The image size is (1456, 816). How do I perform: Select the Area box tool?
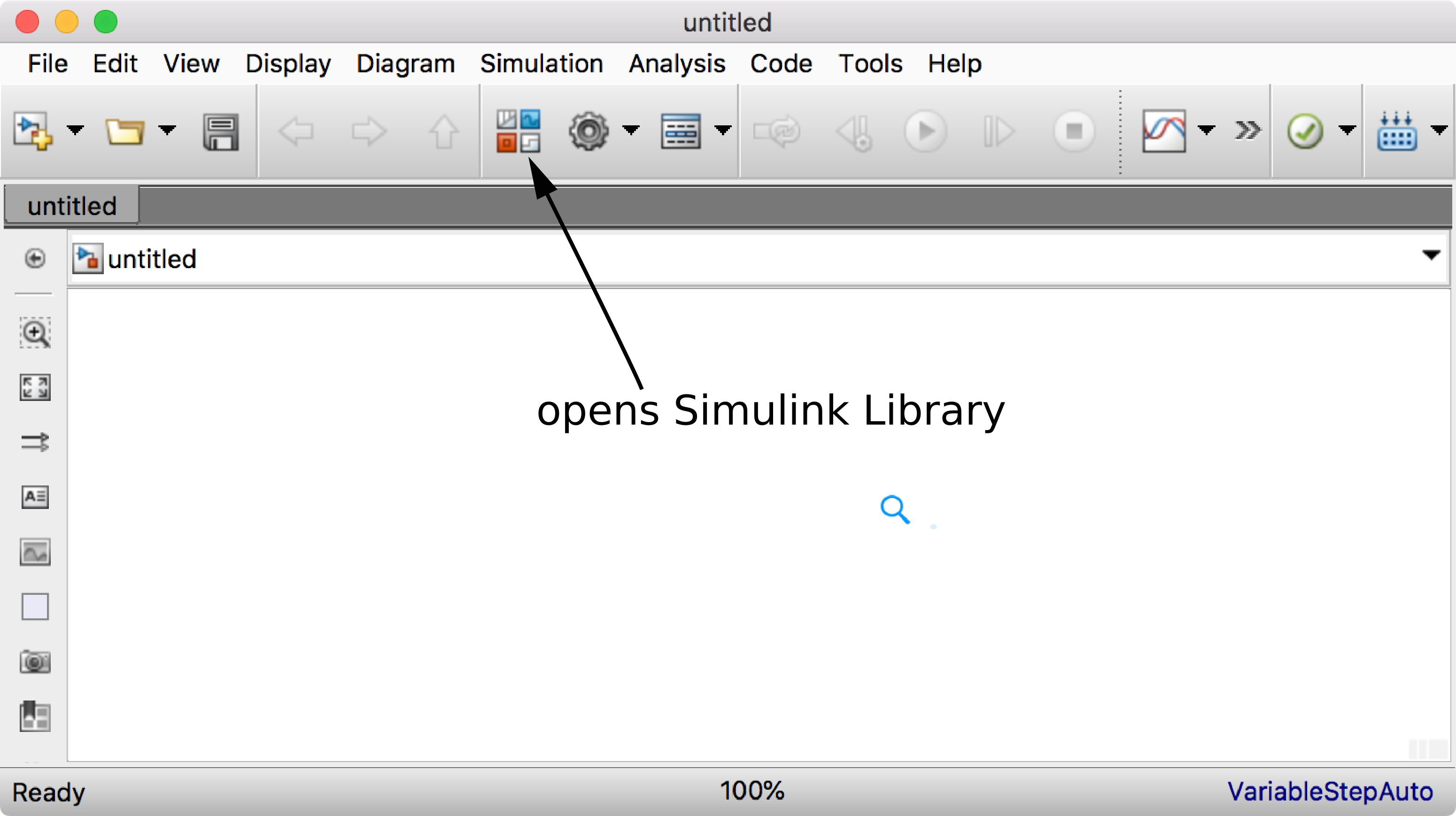[35, 607]
